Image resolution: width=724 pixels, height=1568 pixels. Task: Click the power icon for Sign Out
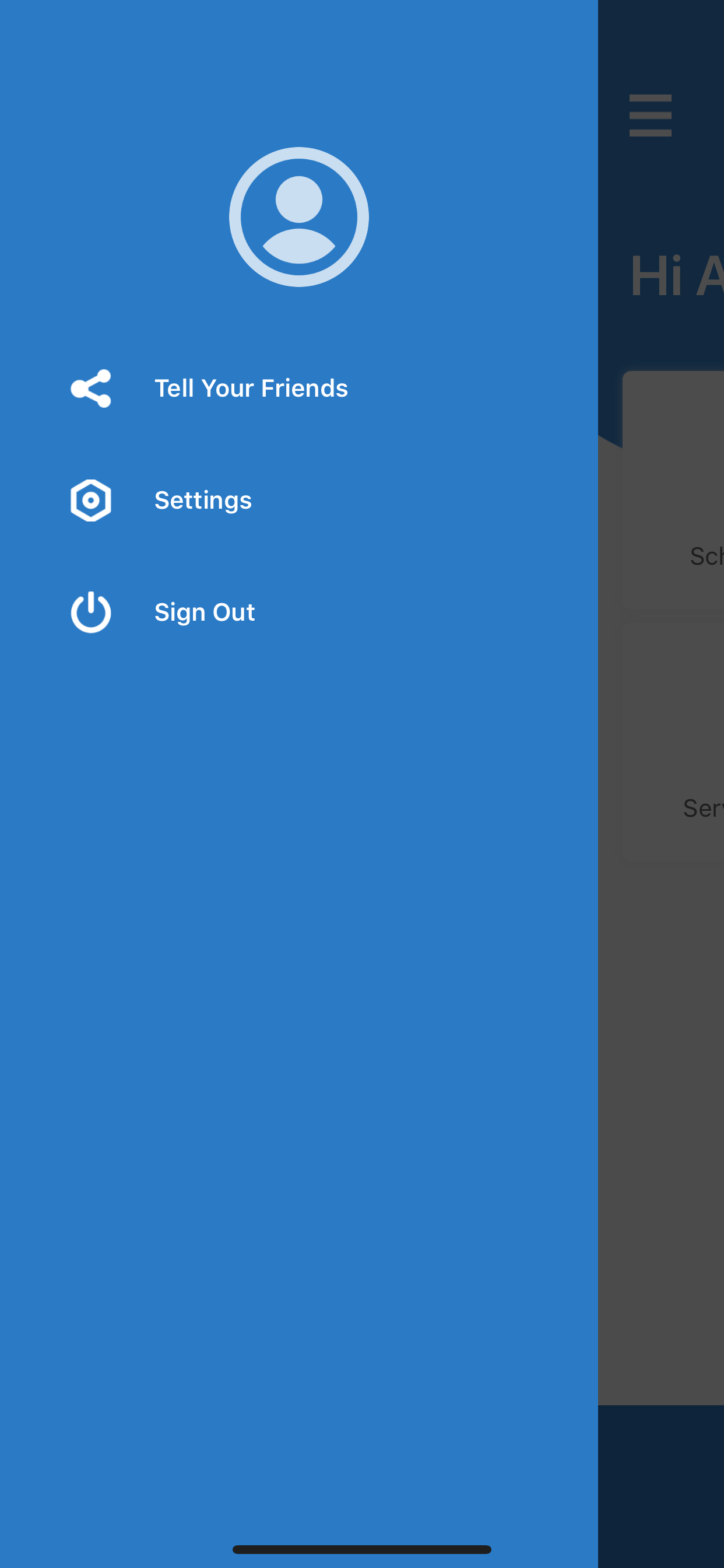click(91, 612)
